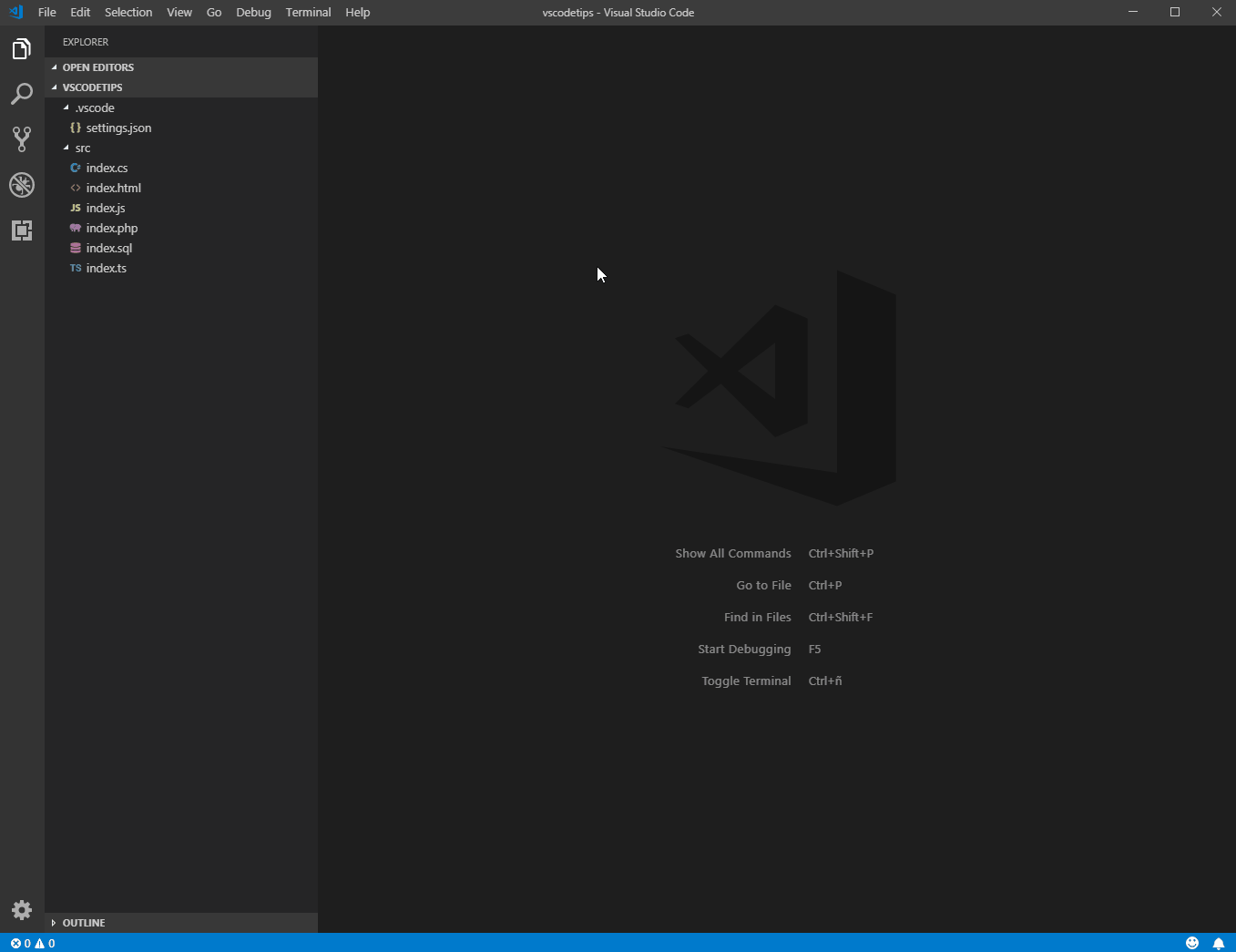The width and height of the screenshot is (1236, 952).
Task: Close the Visual Studio Code window
Action: point(1216,12)
